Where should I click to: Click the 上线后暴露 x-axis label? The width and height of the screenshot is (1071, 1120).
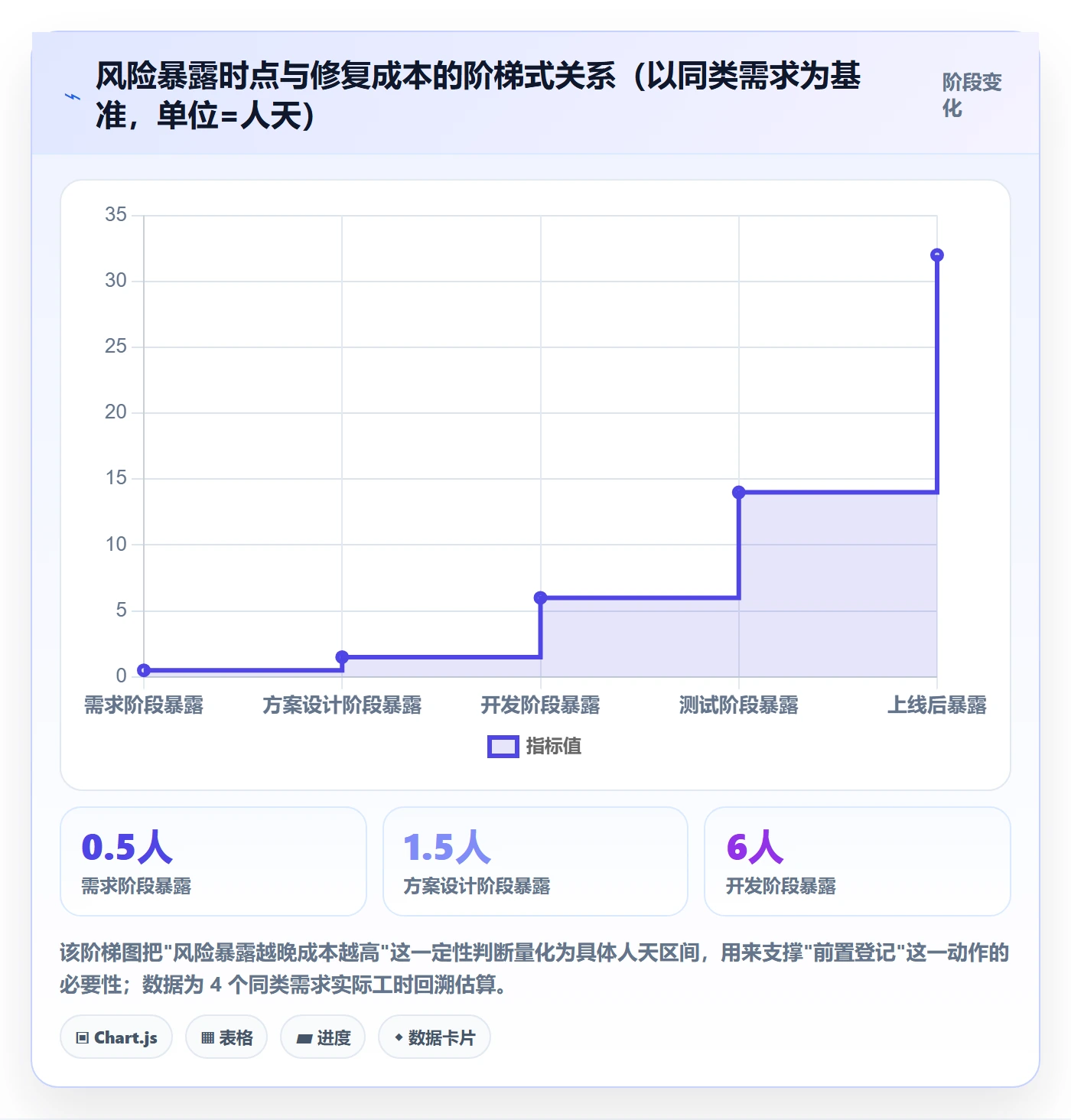point(937,705)
